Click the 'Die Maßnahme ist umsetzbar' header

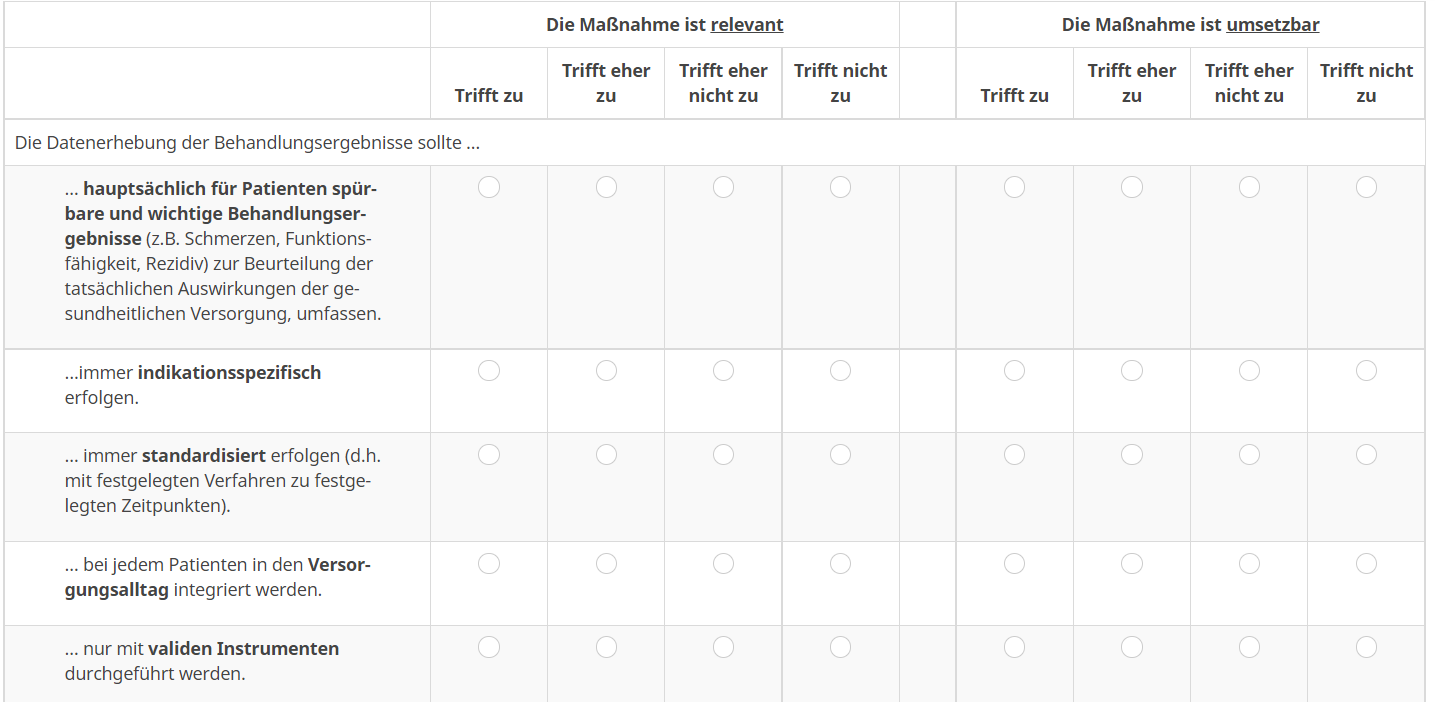click(x=1190, y=25)
